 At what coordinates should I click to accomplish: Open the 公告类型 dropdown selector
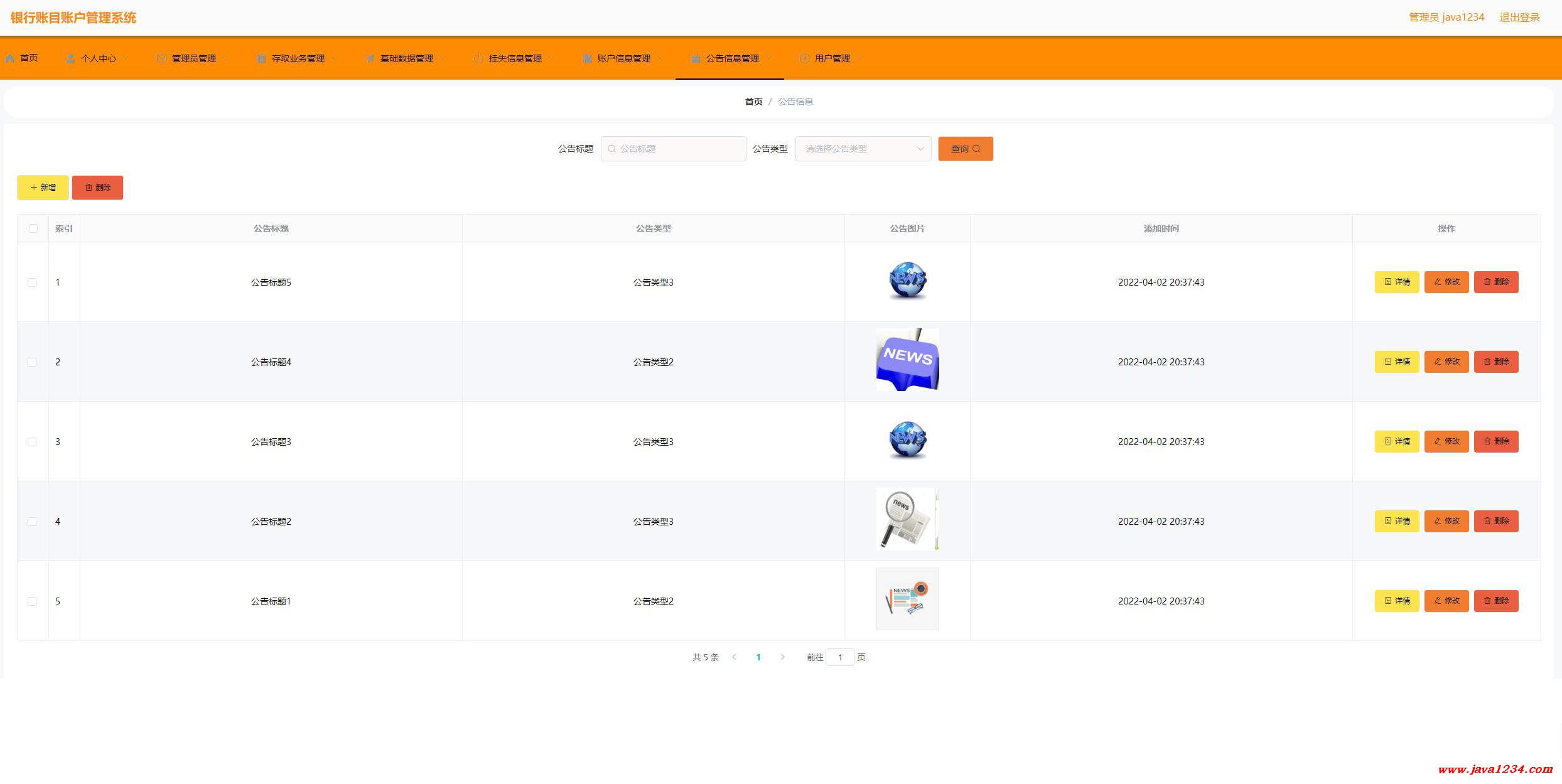coord(863,149)
